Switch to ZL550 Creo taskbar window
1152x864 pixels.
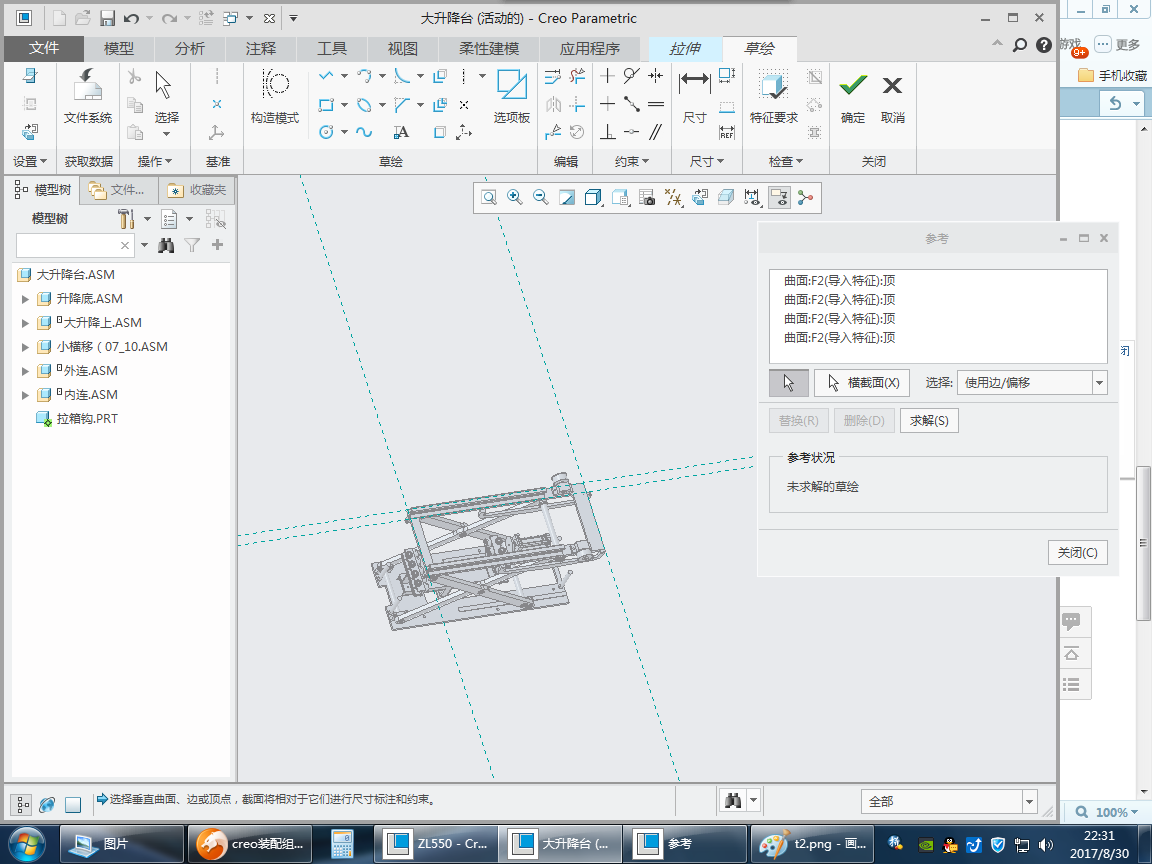(x=436, y=843)
